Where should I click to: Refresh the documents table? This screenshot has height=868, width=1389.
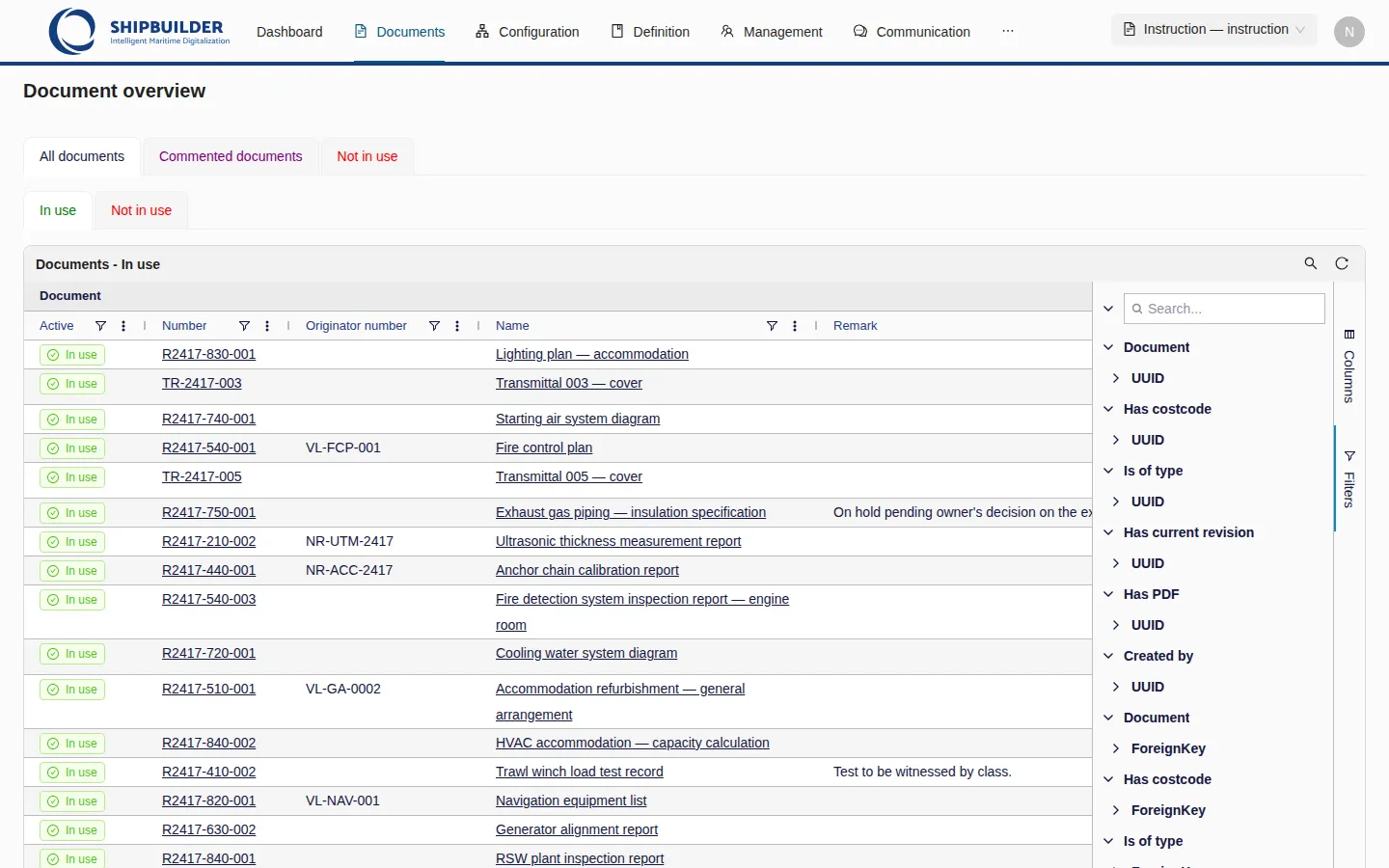[1341, 263]
